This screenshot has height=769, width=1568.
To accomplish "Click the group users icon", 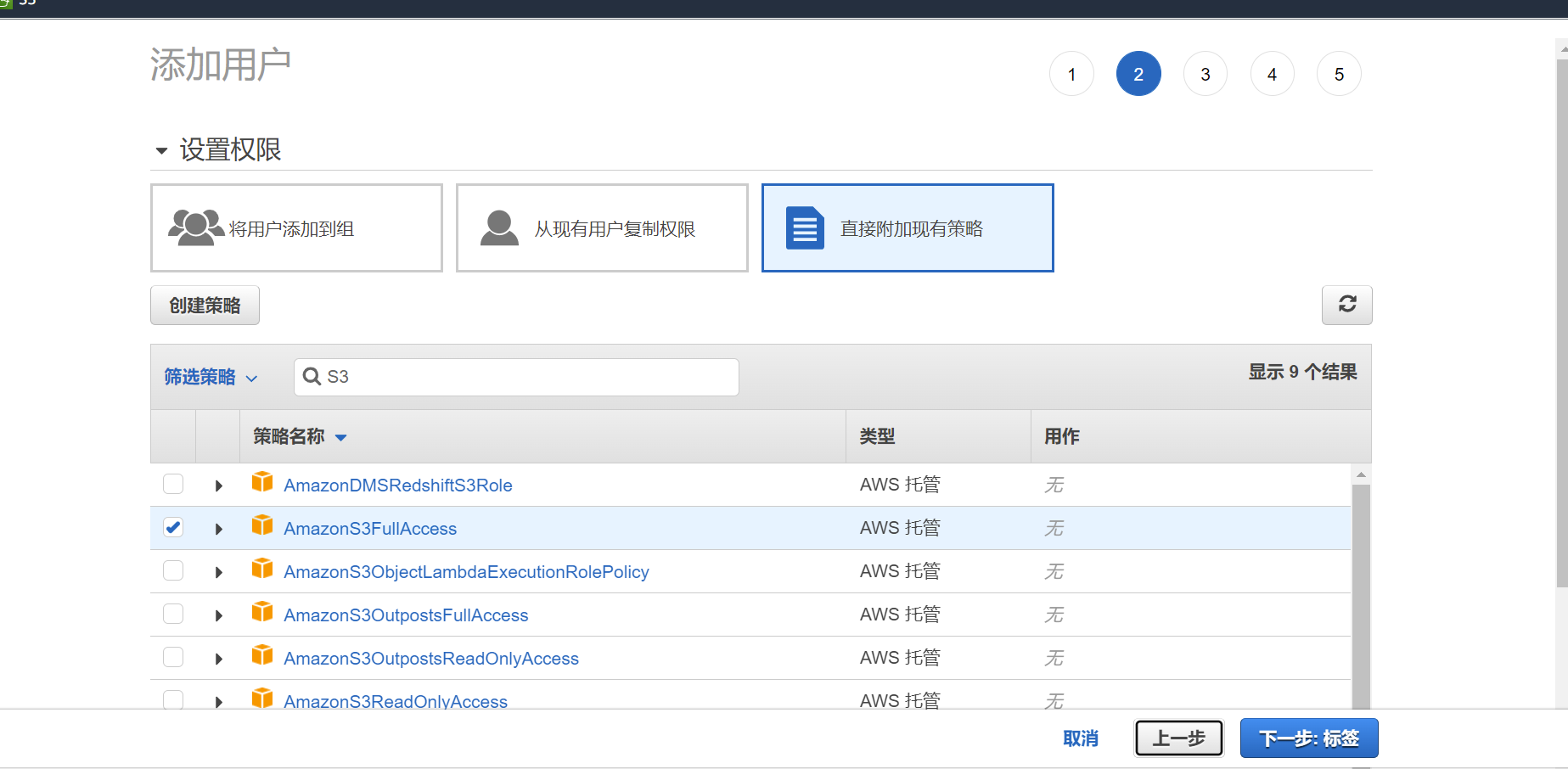I will [196, 227].
